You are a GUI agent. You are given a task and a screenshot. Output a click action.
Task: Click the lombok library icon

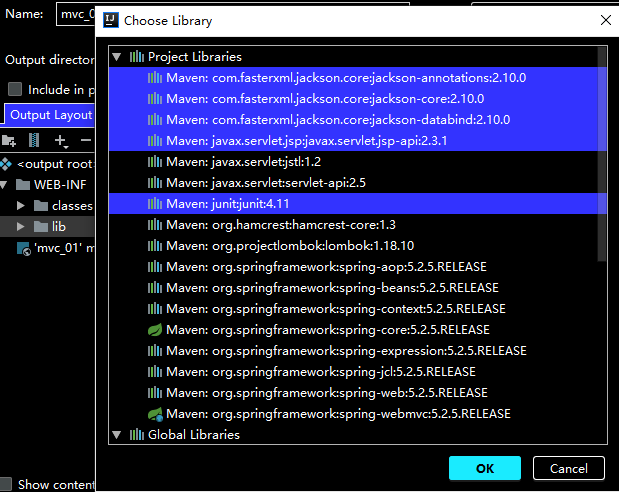(x=155, y=246)
